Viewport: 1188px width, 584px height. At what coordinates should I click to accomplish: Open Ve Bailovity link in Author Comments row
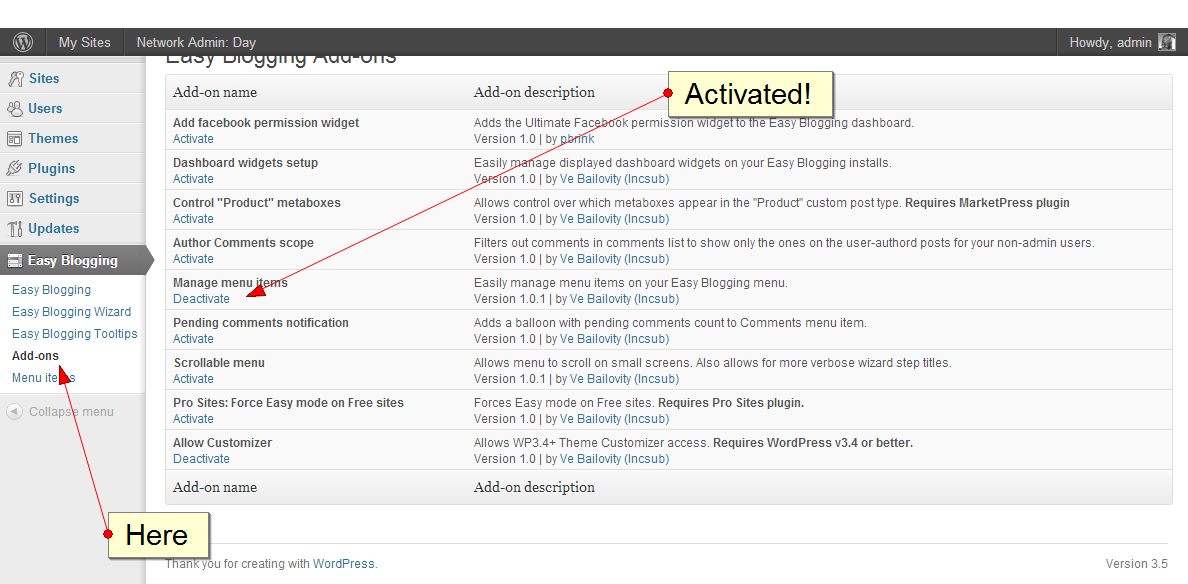(614, 259)
